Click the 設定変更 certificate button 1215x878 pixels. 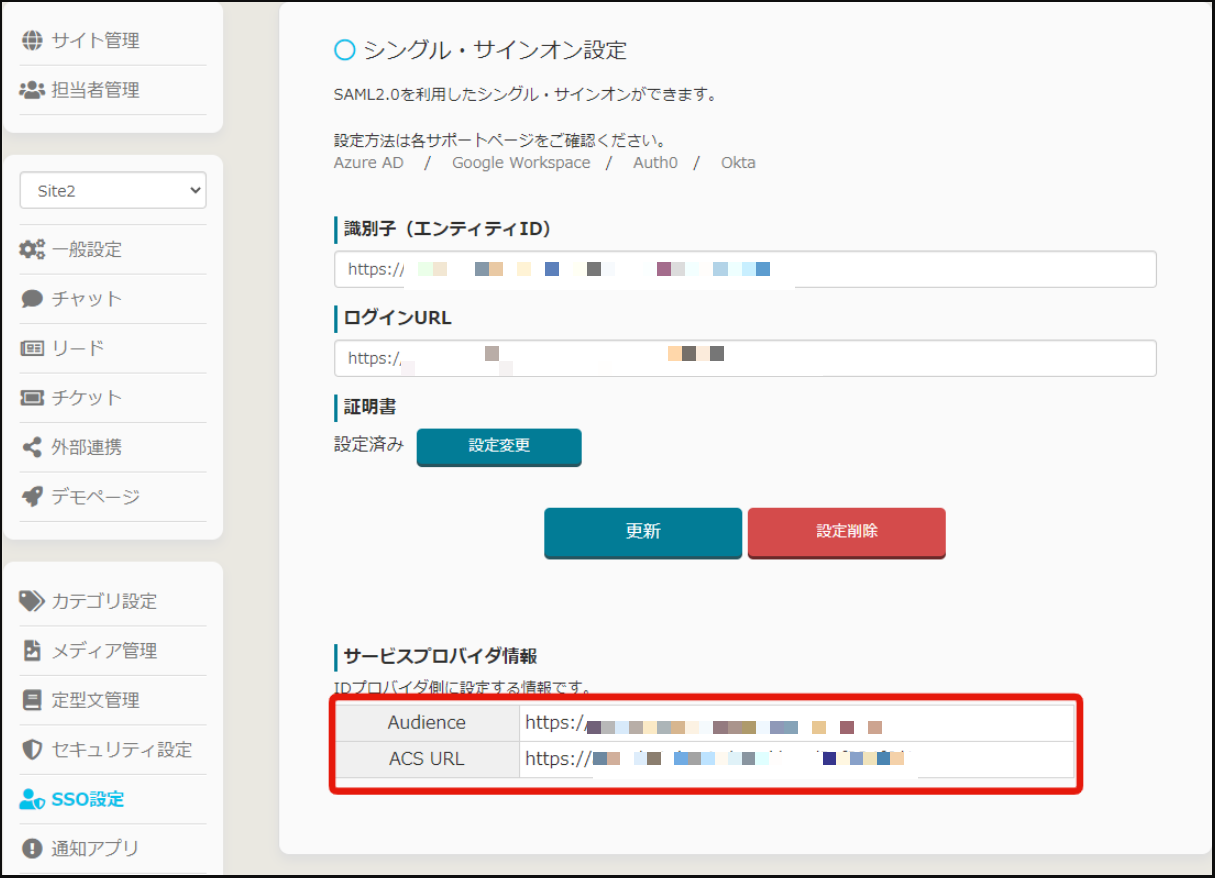tap(499, 446)
